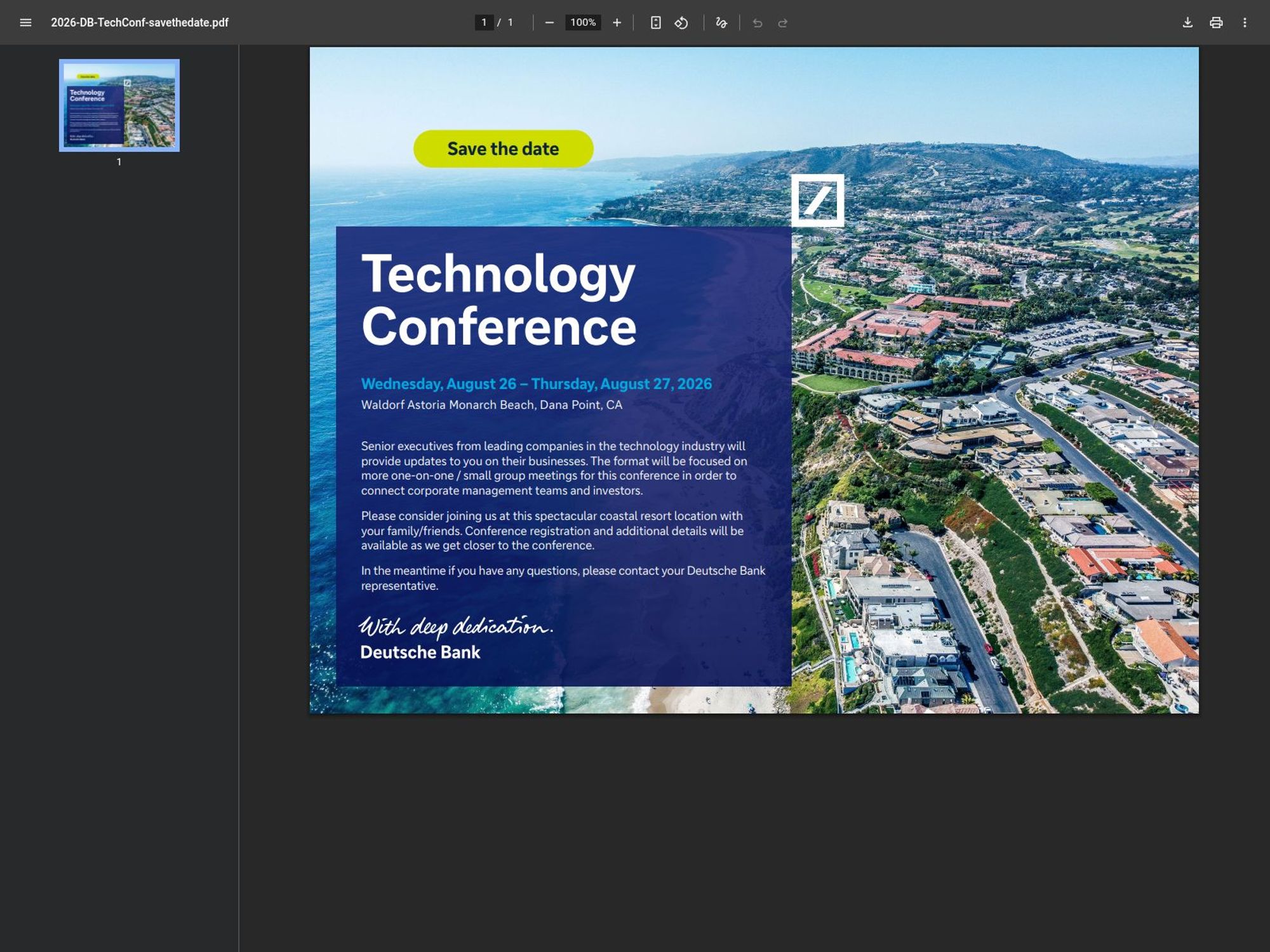Screen dimensions: 1270x952
Task: Click the 2026-DB-TechConf-savethedate.pdf title
Action: coord(140,22)
